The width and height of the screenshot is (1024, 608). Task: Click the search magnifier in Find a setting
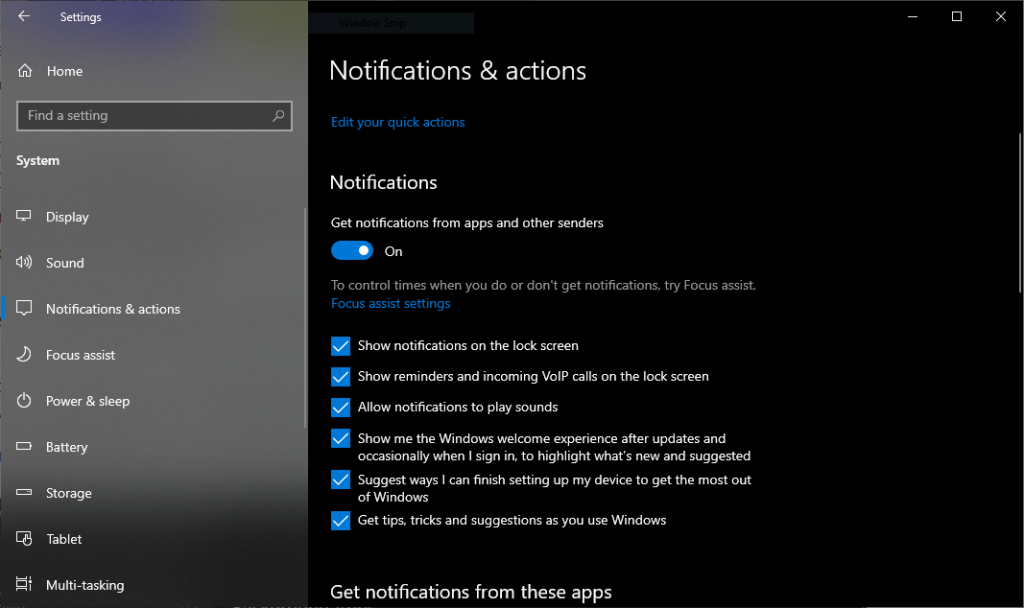(x=277, y=115)
